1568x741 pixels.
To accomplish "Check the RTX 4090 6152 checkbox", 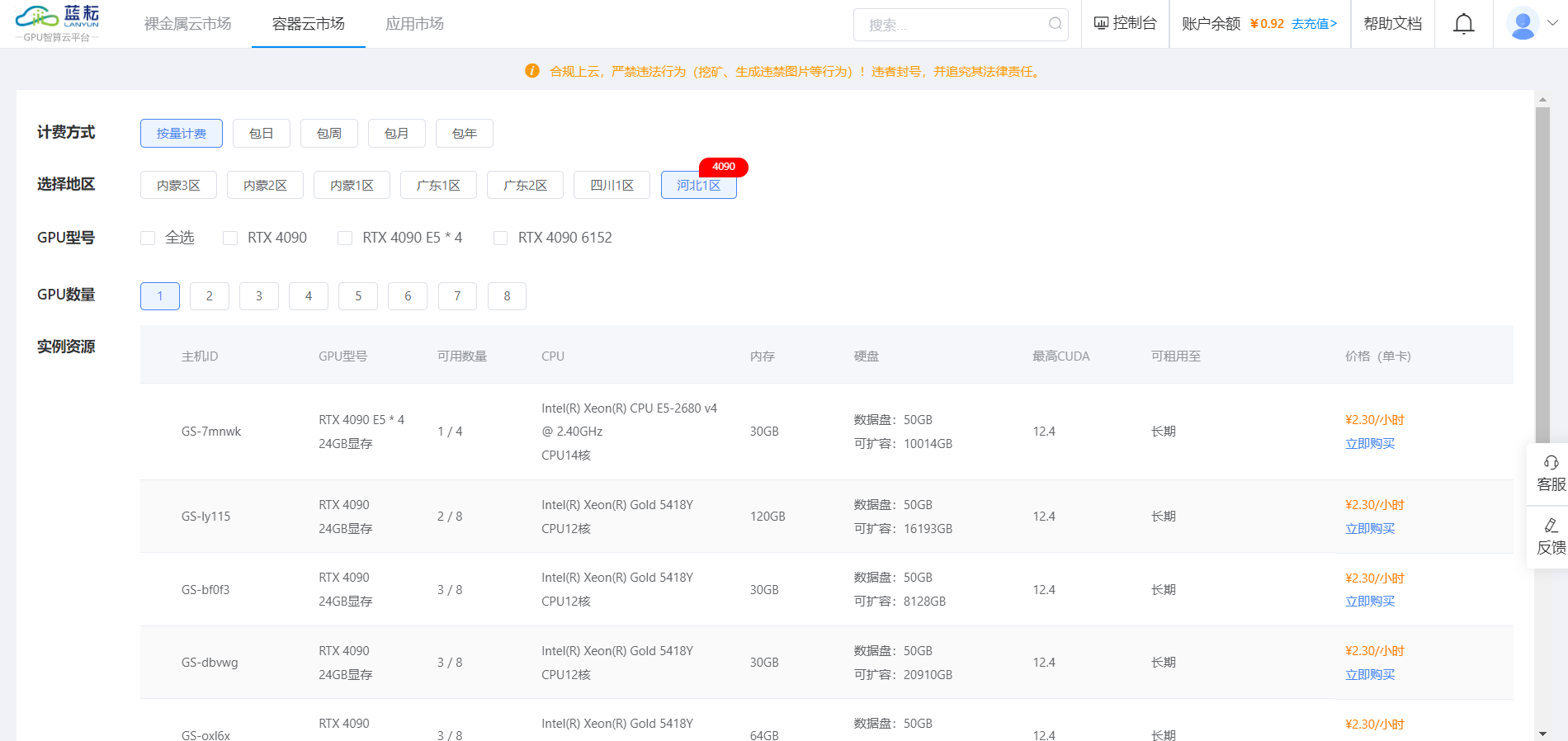I will pyautogui.click(x=500, y=238).
